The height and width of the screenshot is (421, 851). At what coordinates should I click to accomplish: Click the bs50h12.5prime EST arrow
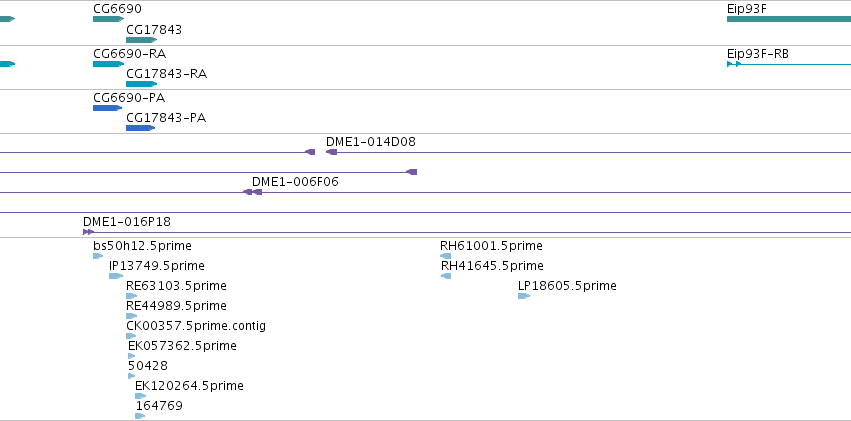[98, 256]
